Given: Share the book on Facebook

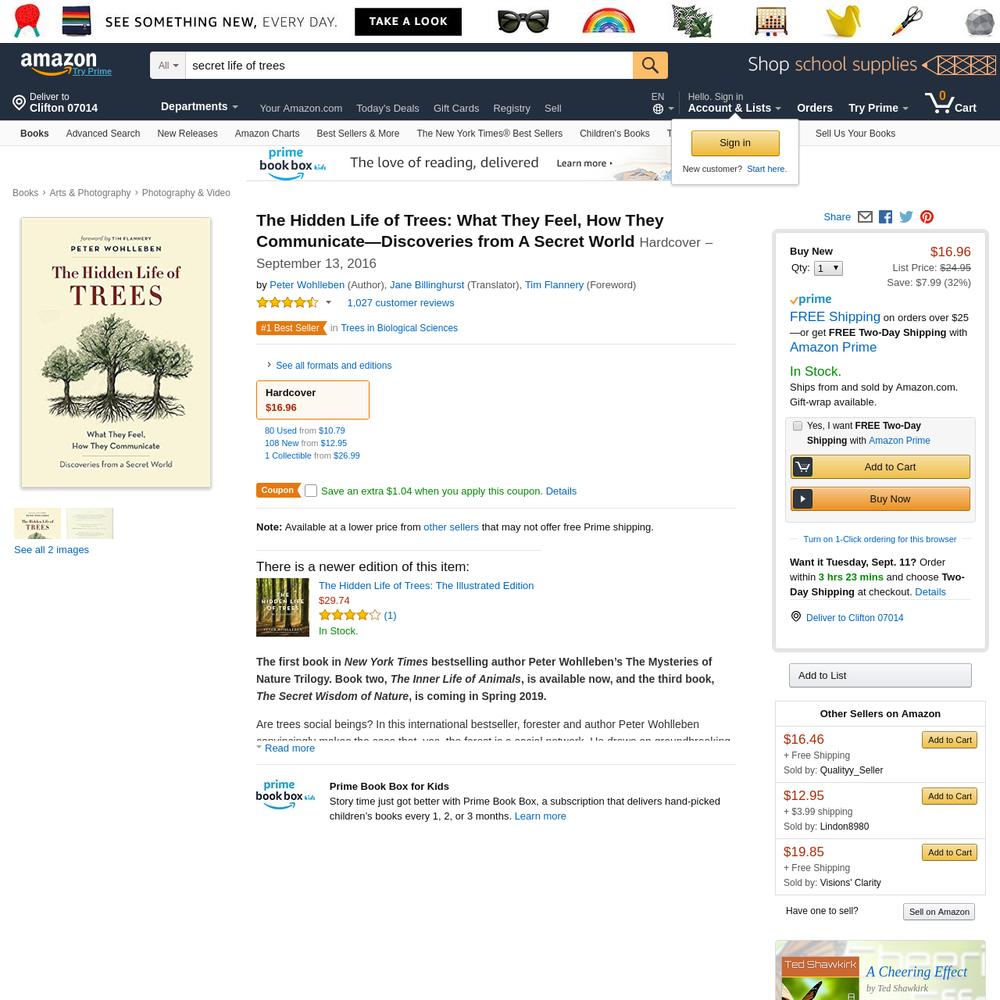Looking at the screenshot, I should (x=885, y=217).
